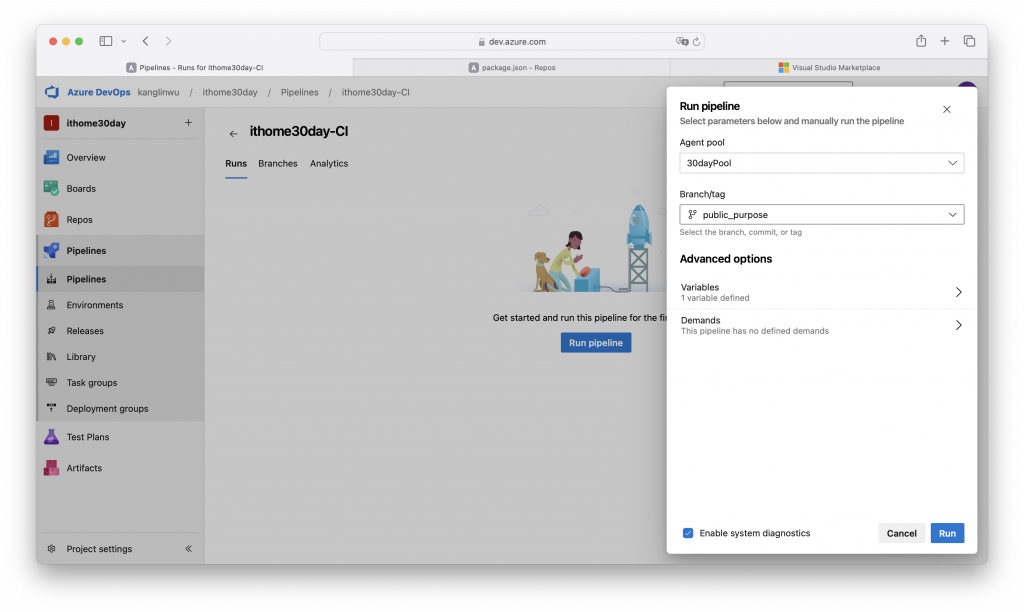Open the Agent pool 30dayPool dropdown
Viewport: 1024px width, 612px height.
[822, 163]
